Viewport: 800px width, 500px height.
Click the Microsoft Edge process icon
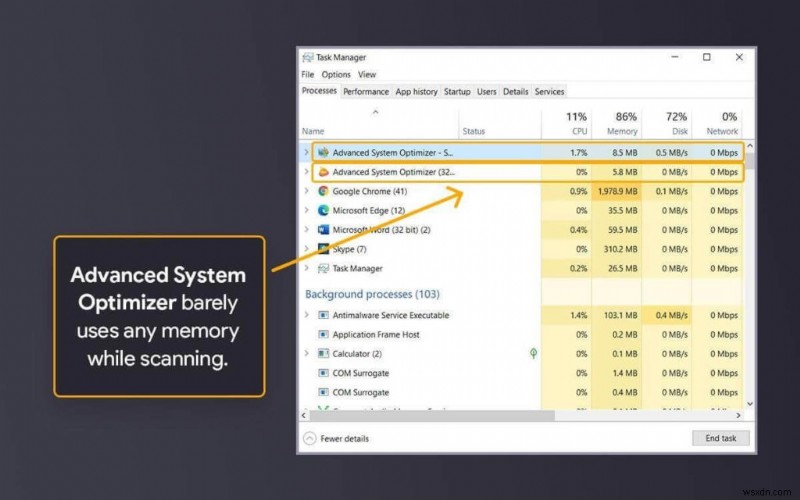(323, 210)
